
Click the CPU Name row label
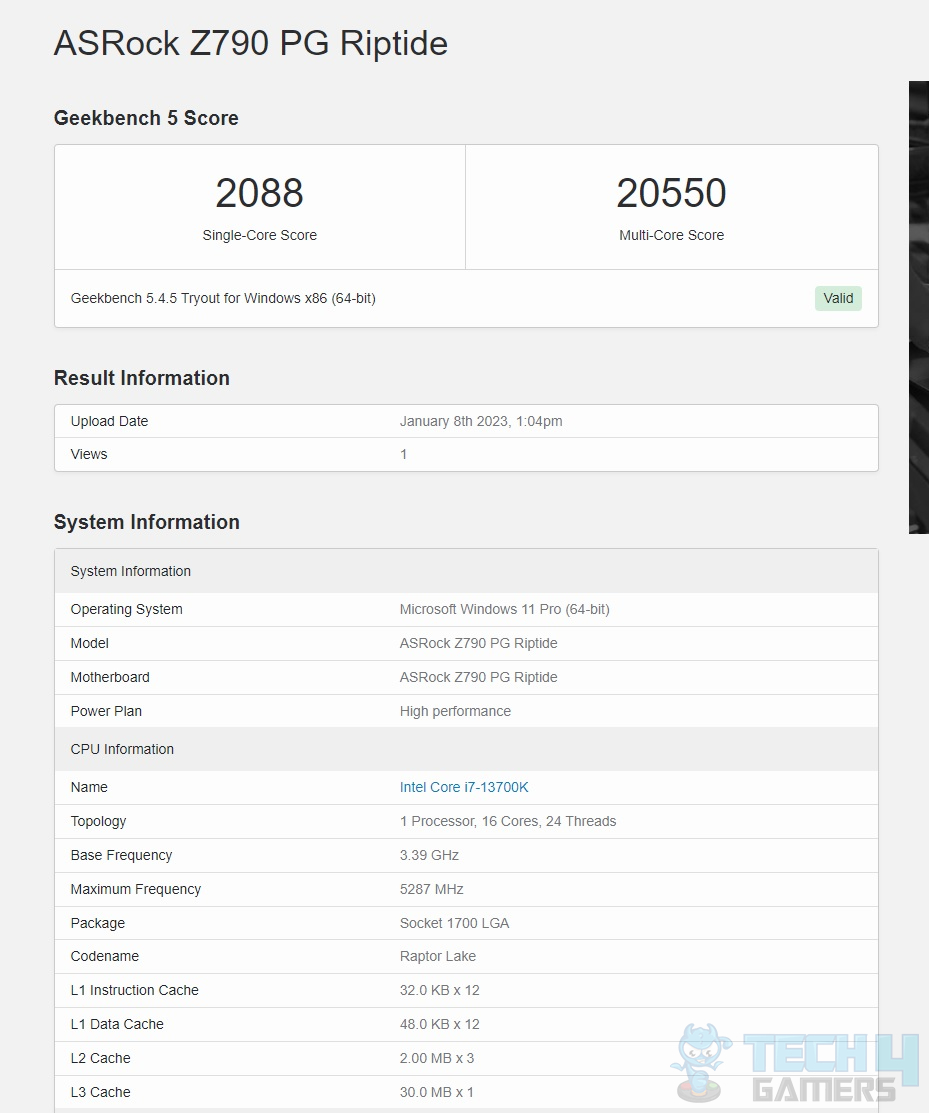point(89,787)
